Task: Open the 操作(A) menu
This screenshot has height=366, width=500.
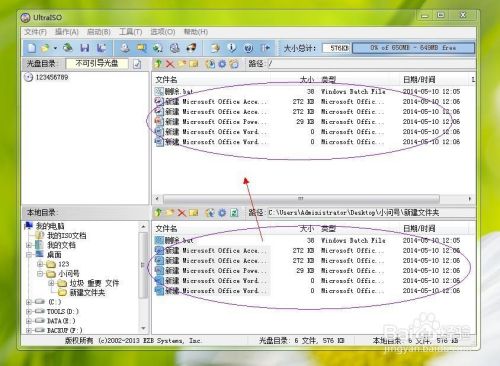Action: click(x=67, y=32)
